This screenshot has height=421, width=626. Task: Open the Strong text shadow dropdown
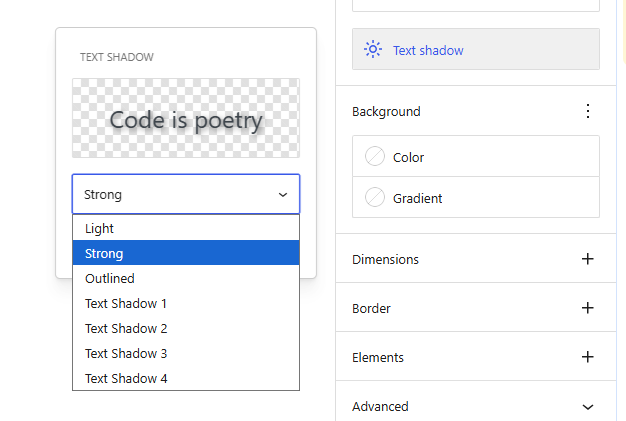coord(186,194)
